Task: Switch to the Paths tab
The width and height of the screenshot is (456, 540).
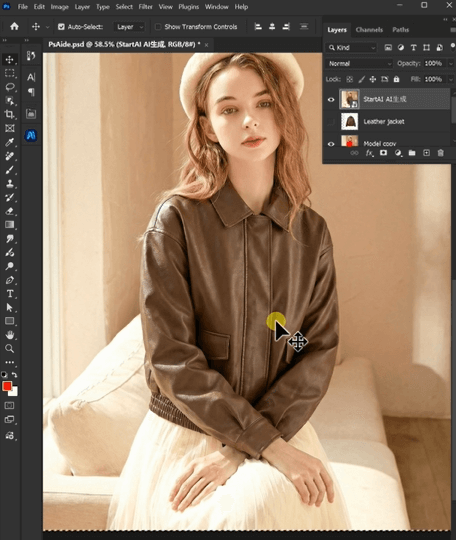Action: click(x=401, y=30)
